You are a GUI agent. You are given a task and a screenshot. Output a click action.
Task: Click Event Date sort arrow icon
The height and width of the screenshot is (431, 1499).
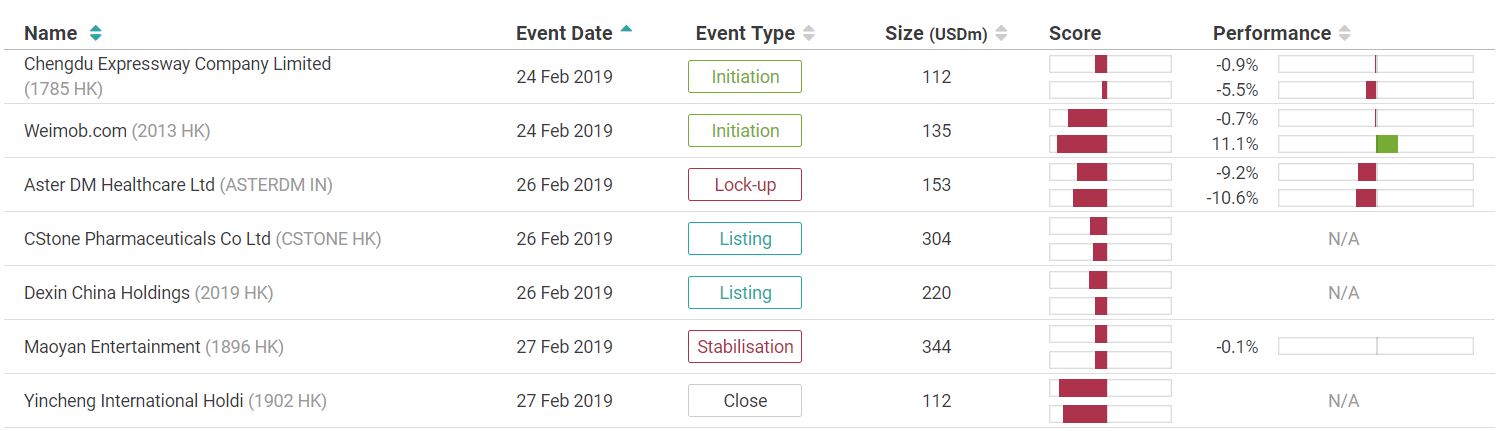pyautogui.click(x=626, y=29)
